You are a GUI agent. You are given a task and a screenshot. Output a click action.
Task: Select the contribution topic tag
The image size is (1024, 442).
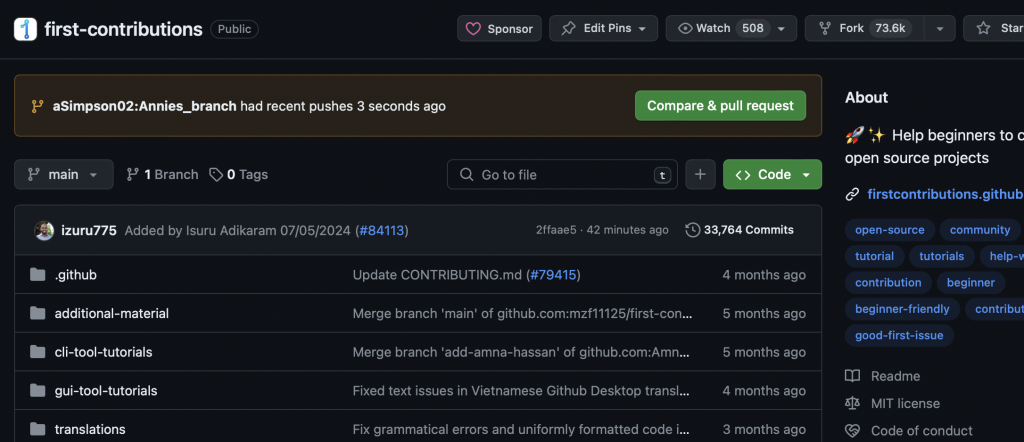pyautogui.click(x=888, y=283)
